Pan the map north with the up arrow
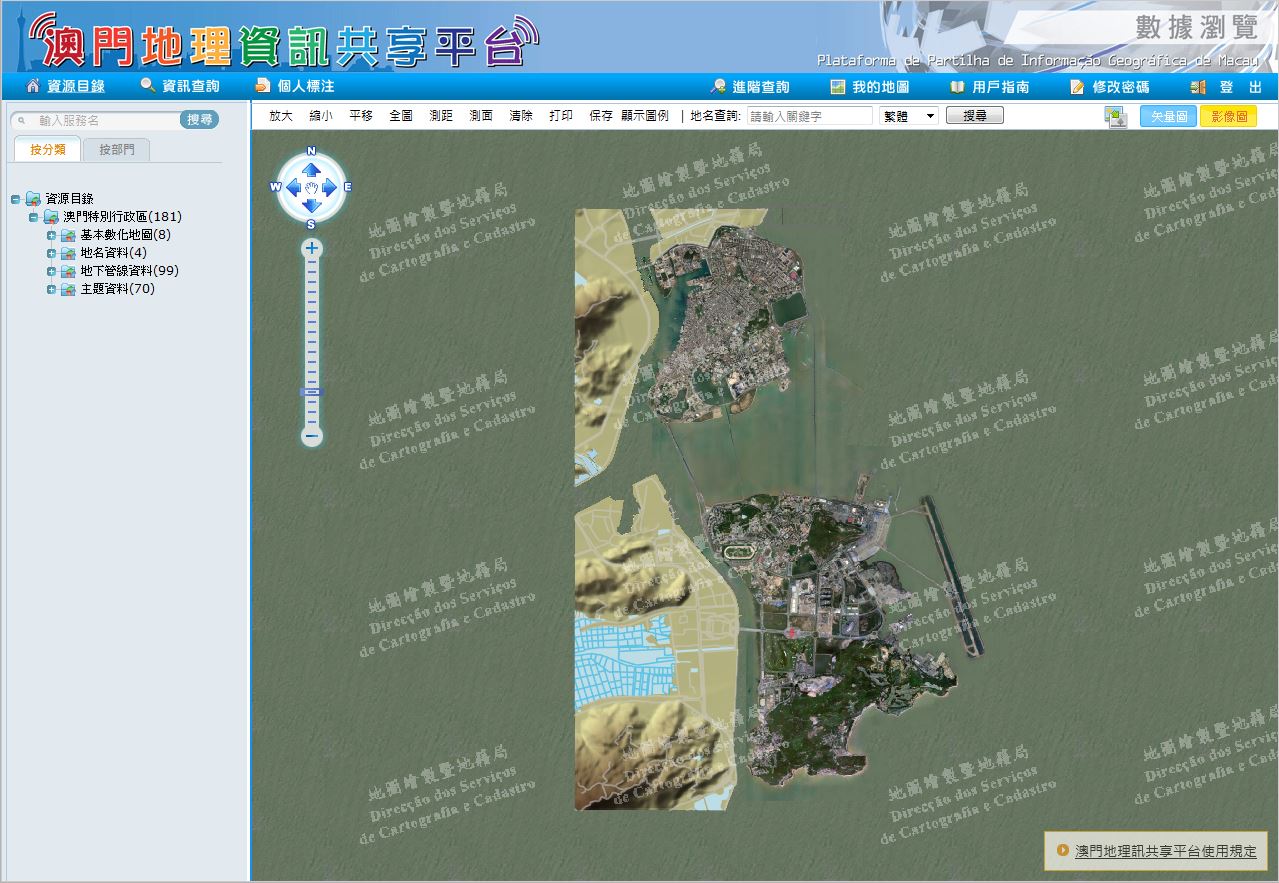 (x=311, y=170)
